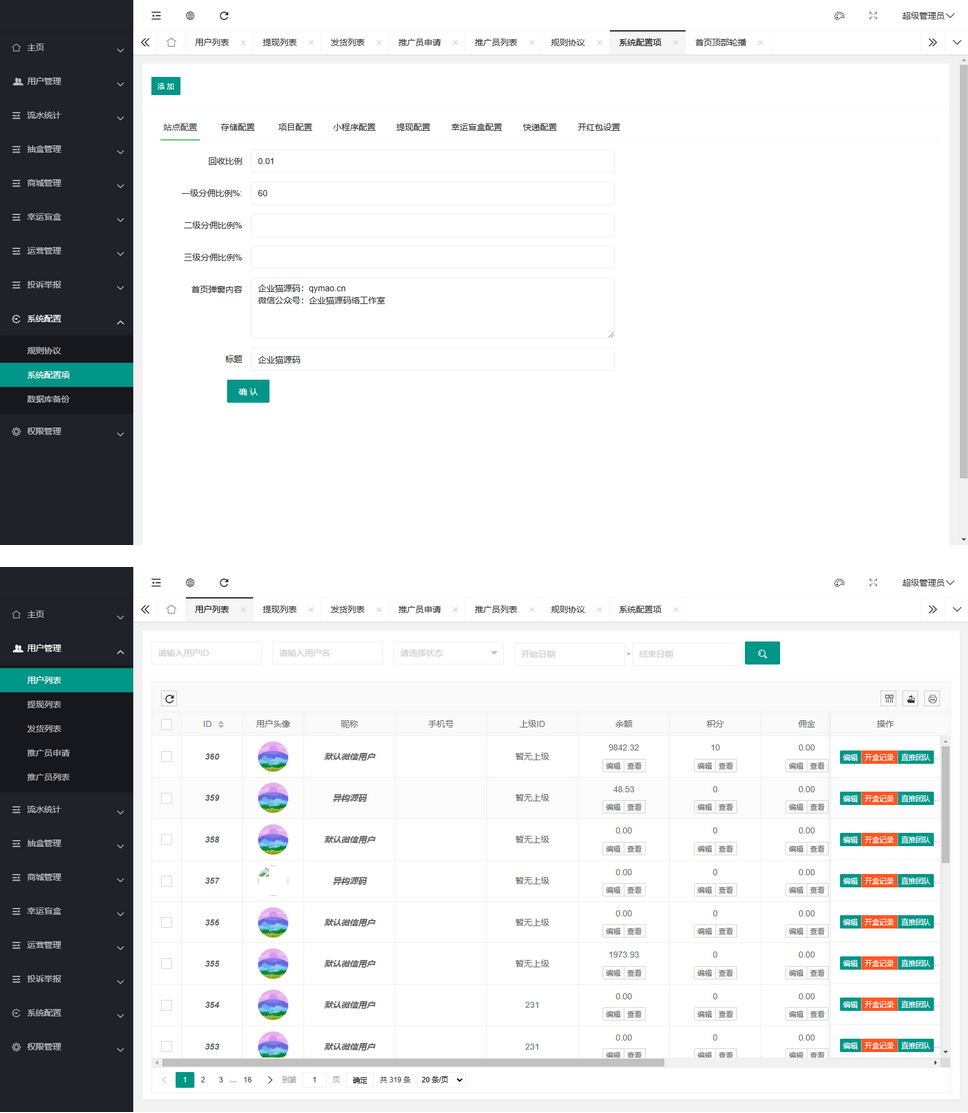Tick the select-all checkbox in table header
The width and height of the screenshot is (968, 1113).
point(166,724)
